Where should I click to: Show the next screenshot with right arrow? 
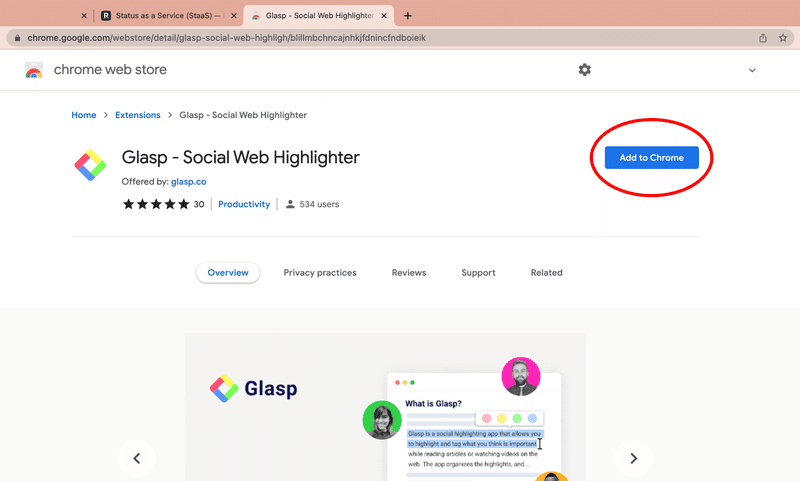point(634,458)
